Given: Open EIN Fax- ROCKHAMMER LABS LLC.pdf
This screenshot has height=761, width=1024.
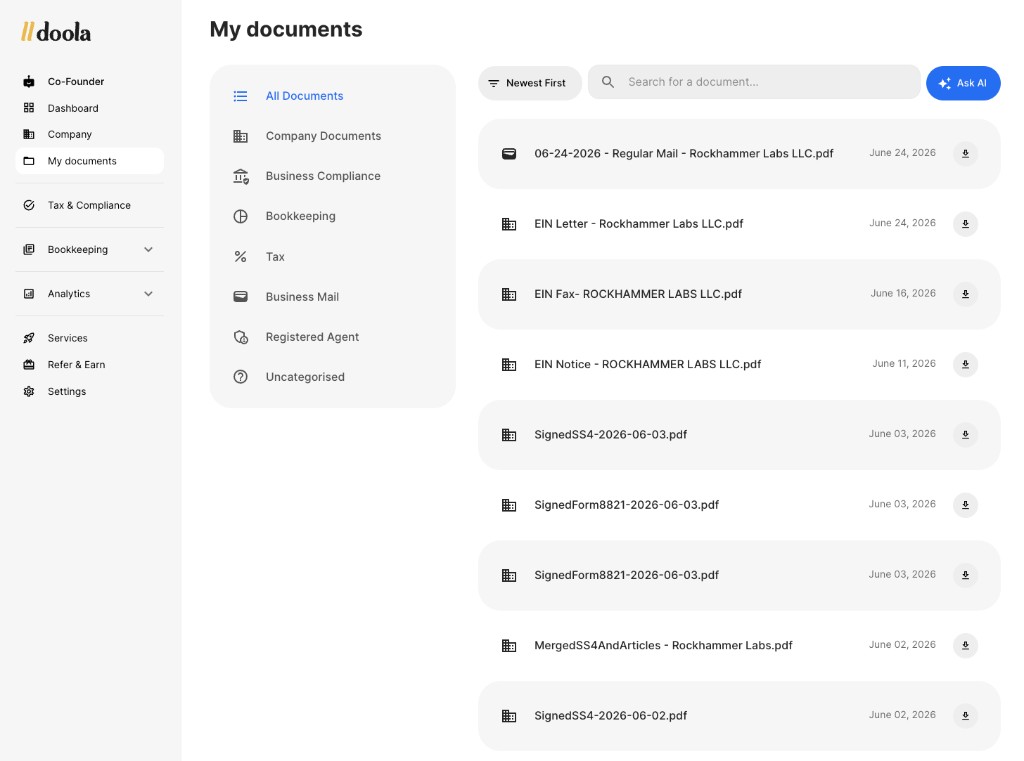Looking at the screenshot, I should tap(638, 294).
